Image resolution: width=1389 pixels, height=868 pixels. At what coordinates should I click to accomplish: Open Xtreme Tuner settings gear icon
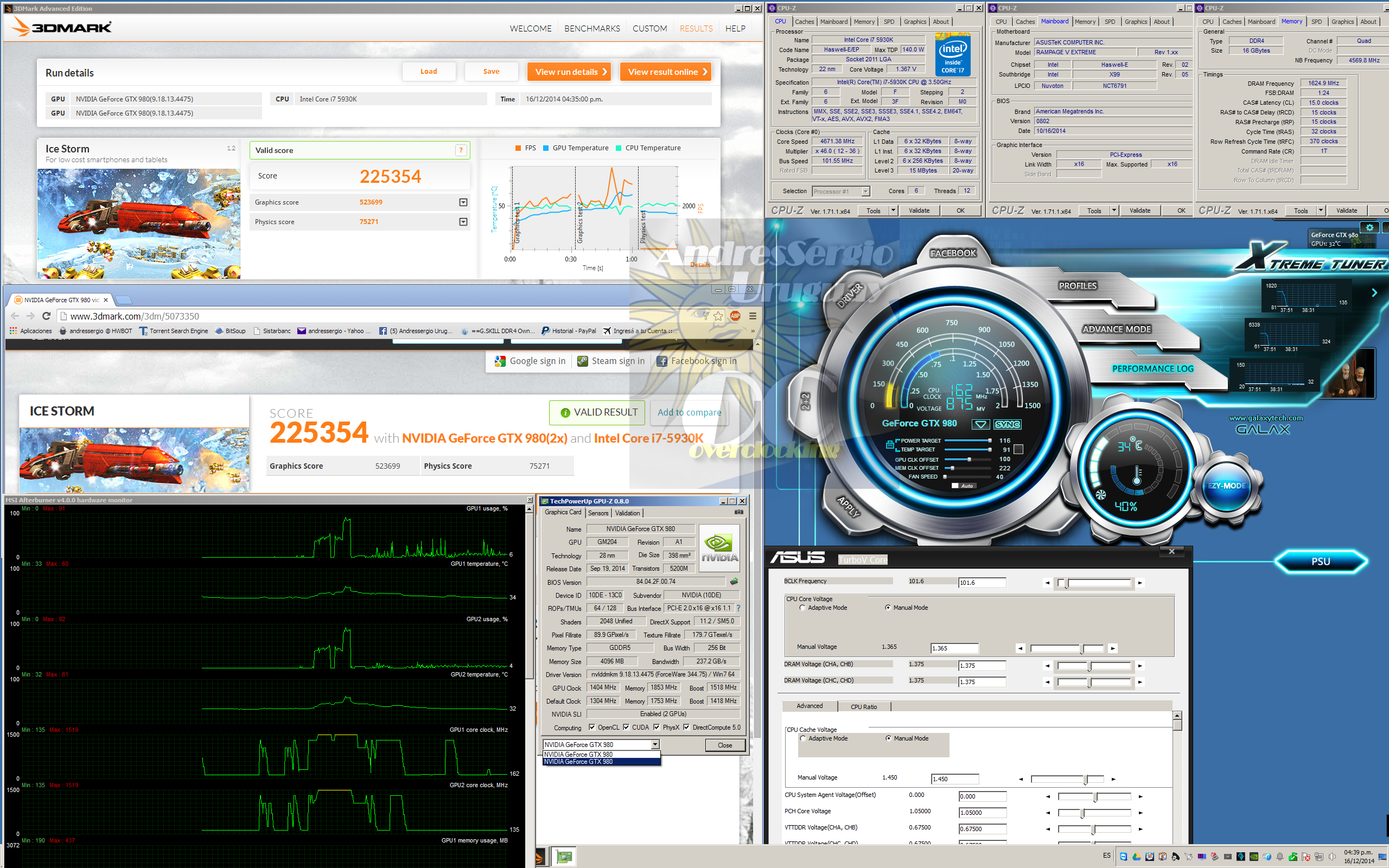click(1369, 228)
